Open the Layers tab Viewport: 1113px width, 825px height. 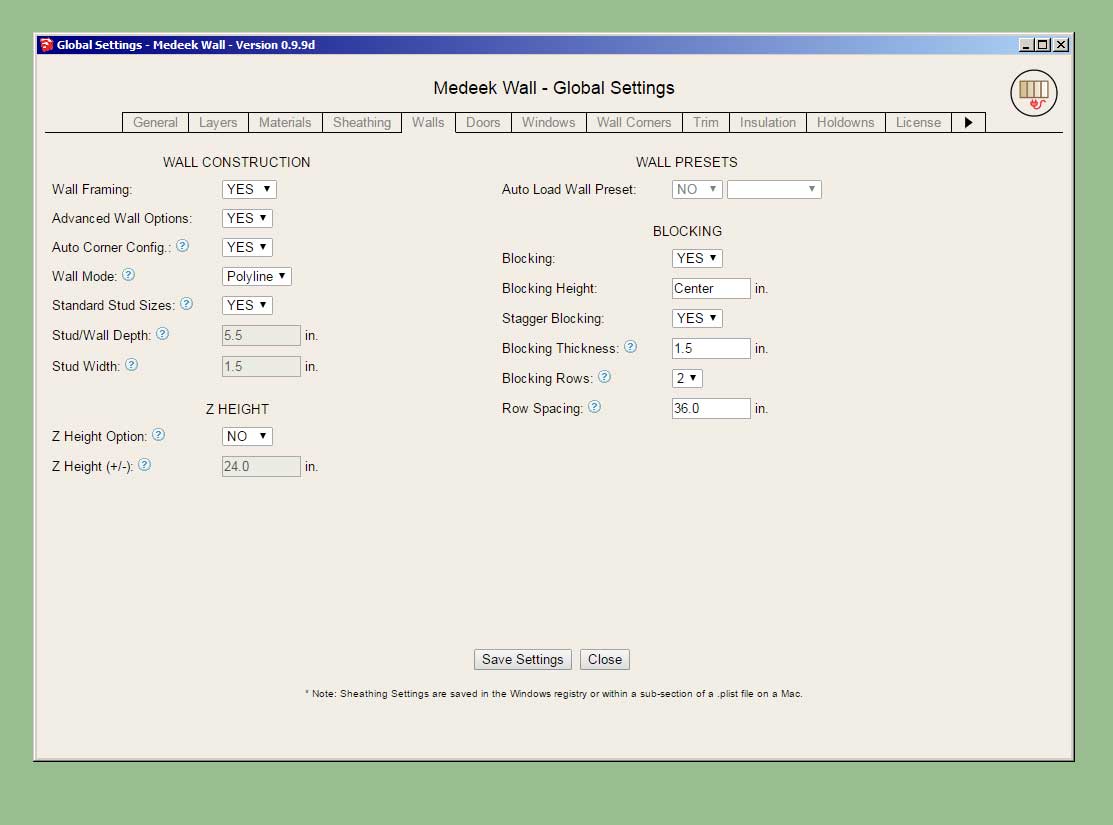(x=218, y=122)
